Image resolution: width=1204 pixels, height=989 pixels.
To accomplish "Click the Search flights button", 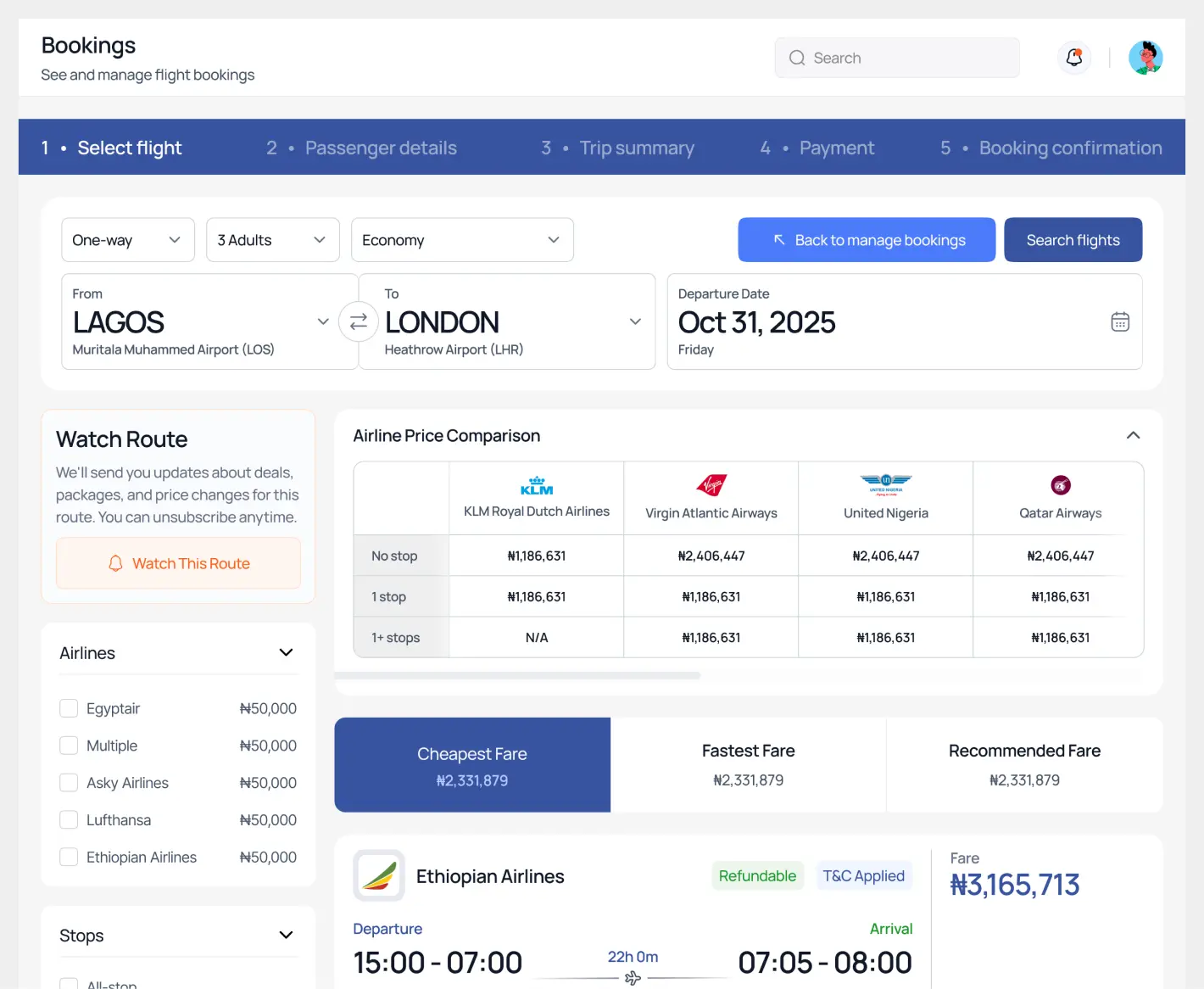I will pos(1073,240).
